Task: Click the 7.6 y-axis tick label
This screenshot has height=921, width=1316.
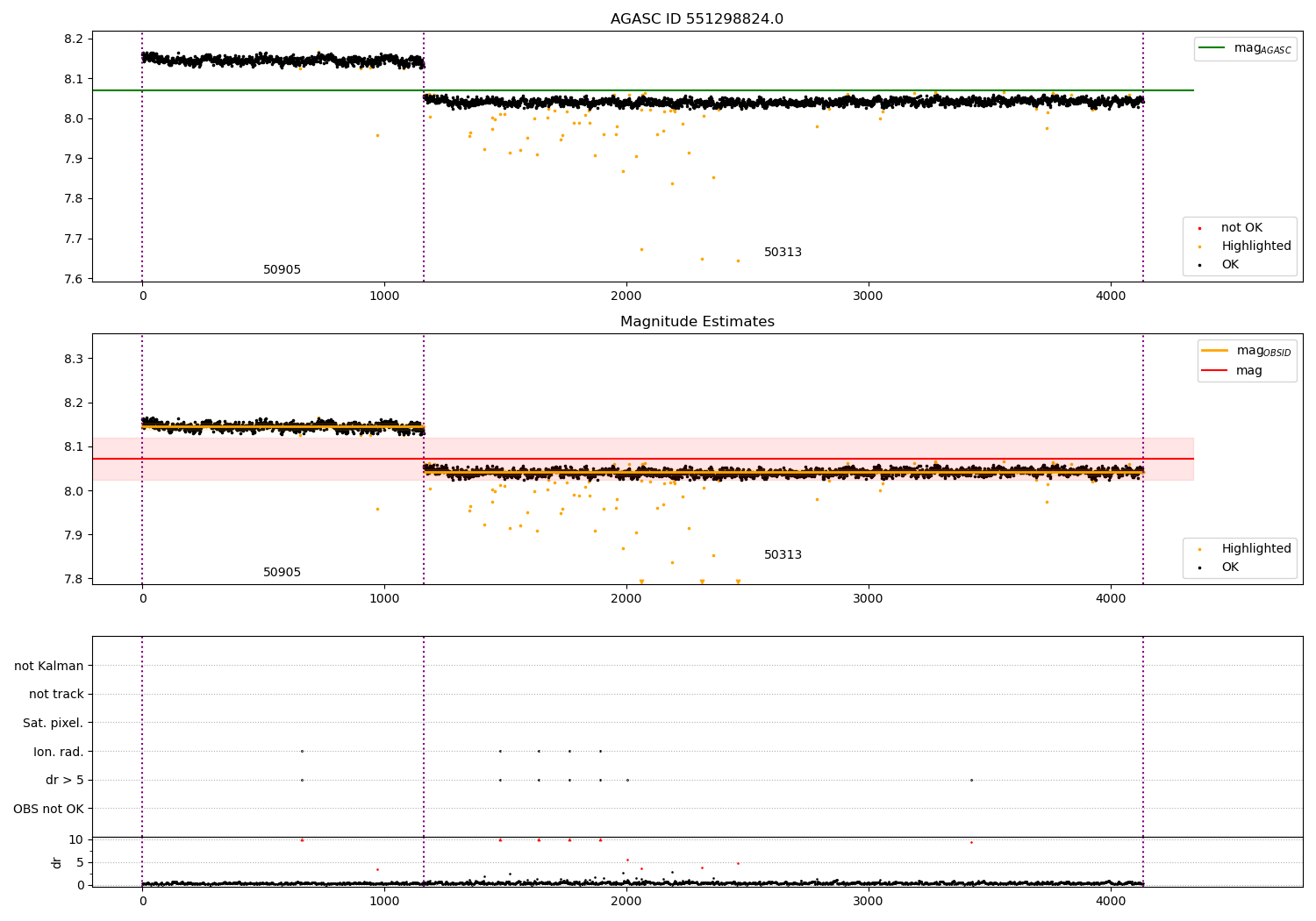Action: coord(73,279)
